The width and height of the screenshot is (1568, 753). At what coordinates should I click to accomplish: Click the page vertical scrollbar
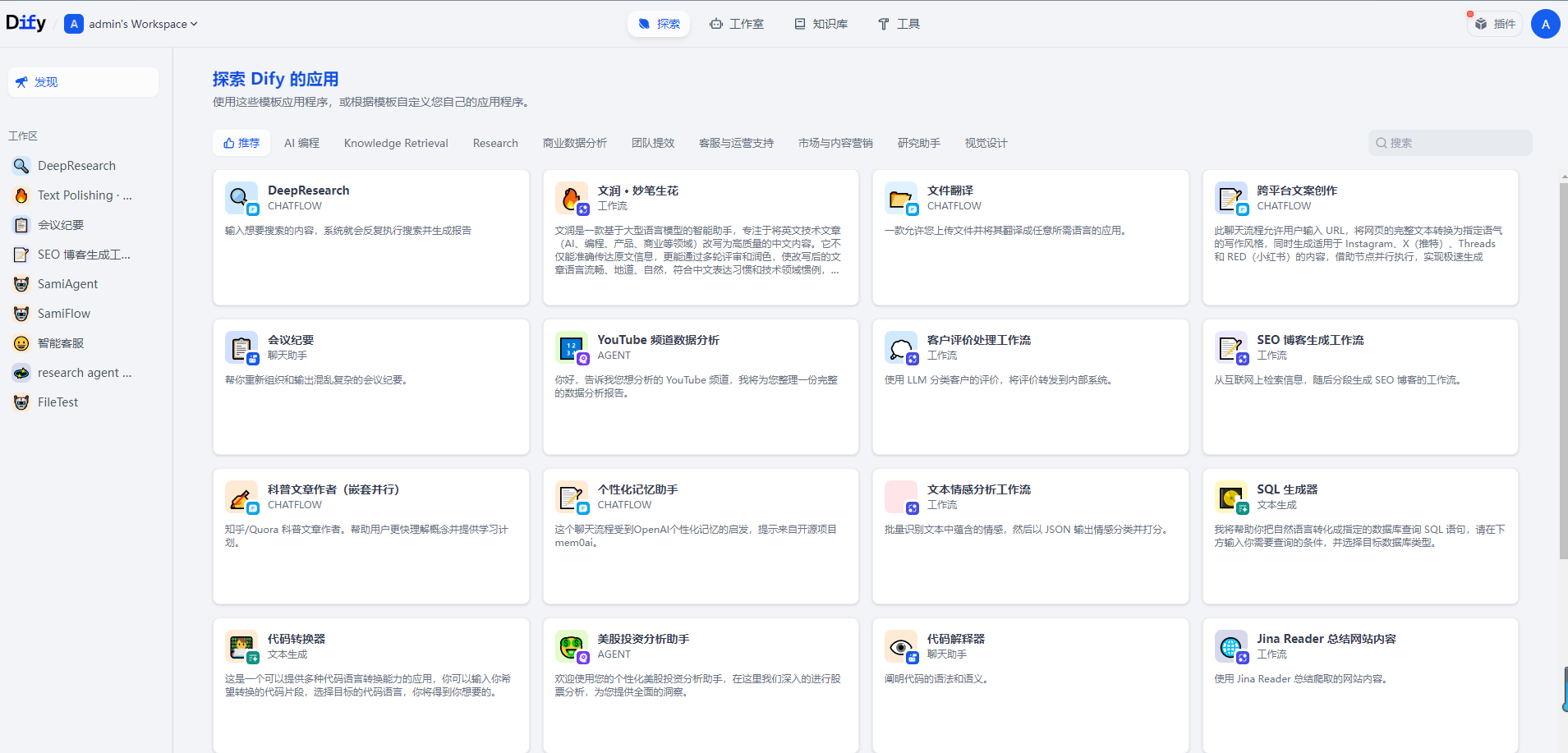pyautogui.click(x=1563, y=370)
